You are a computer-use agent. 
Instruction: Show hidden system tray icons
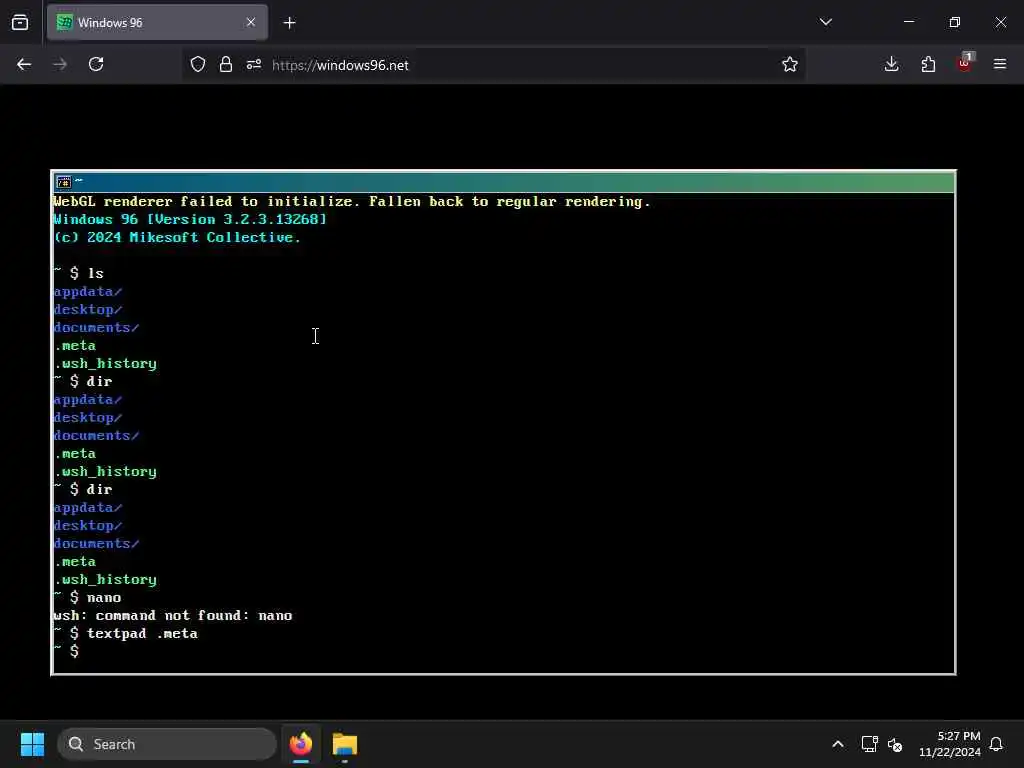click(x=838, y=744)
